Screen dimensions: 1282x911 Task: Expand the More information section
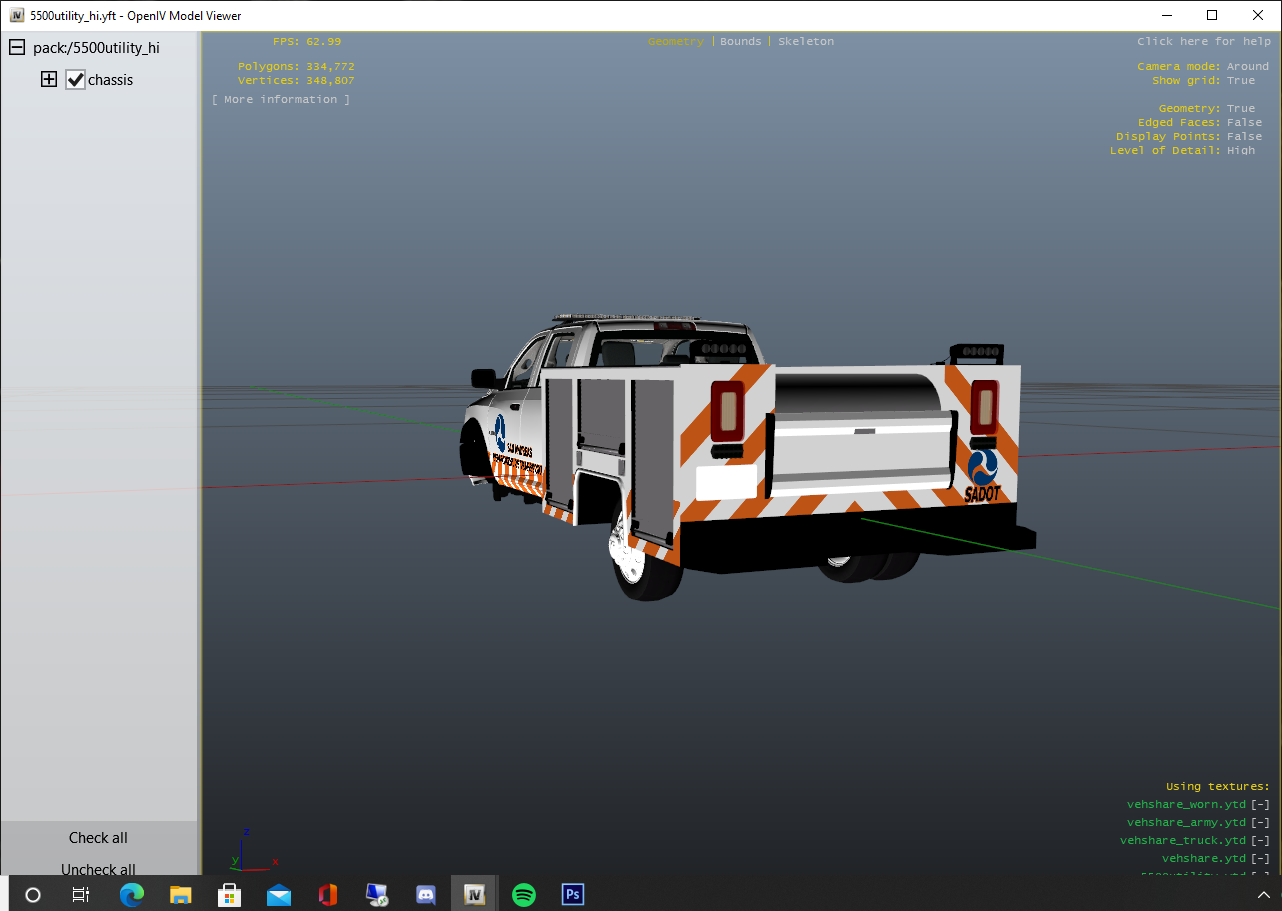tap(281, 99)
